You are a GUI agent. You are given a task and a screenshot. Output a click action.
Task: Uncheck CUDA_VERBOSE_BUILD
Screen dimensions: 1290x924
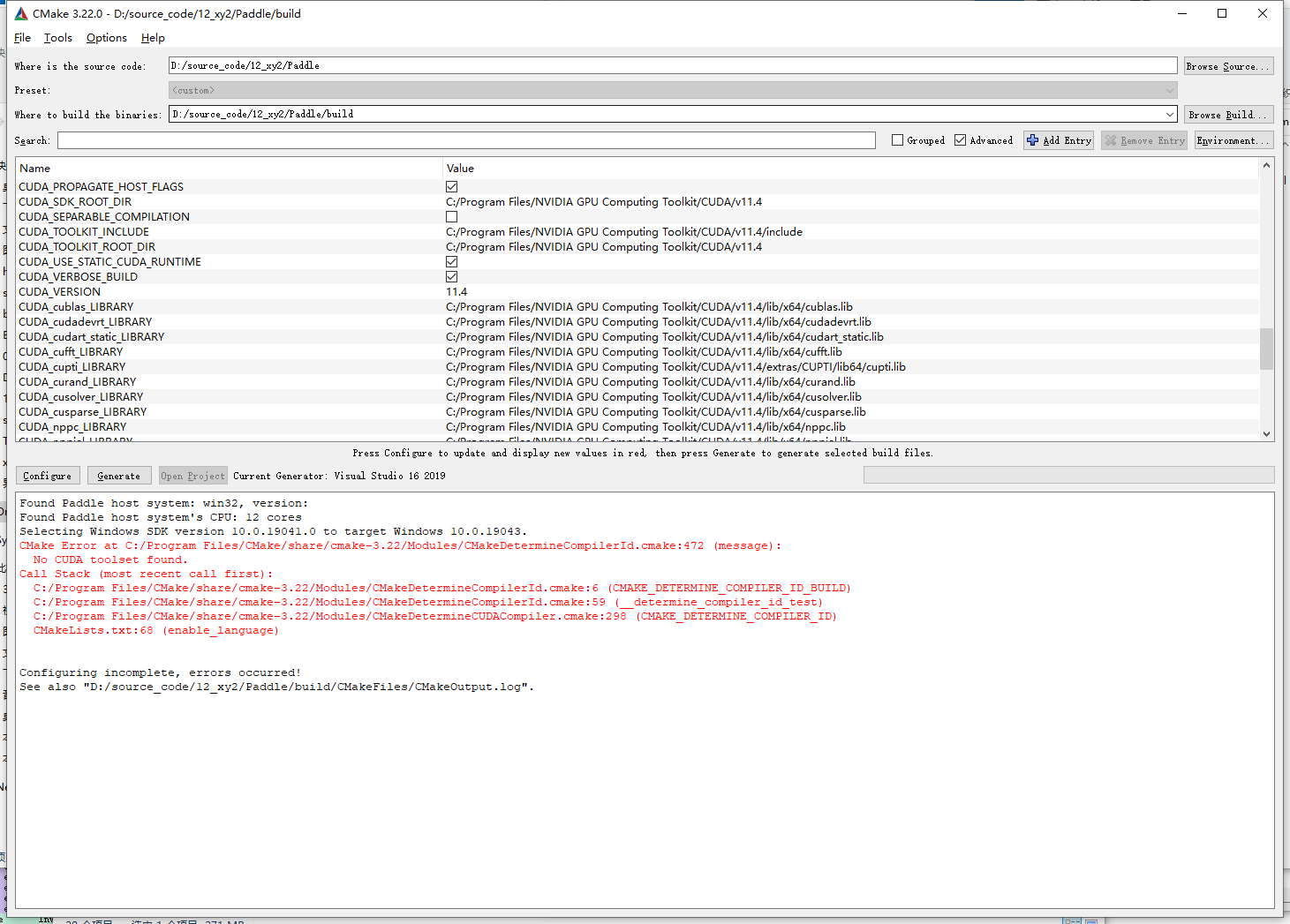[x=451, y=276]
